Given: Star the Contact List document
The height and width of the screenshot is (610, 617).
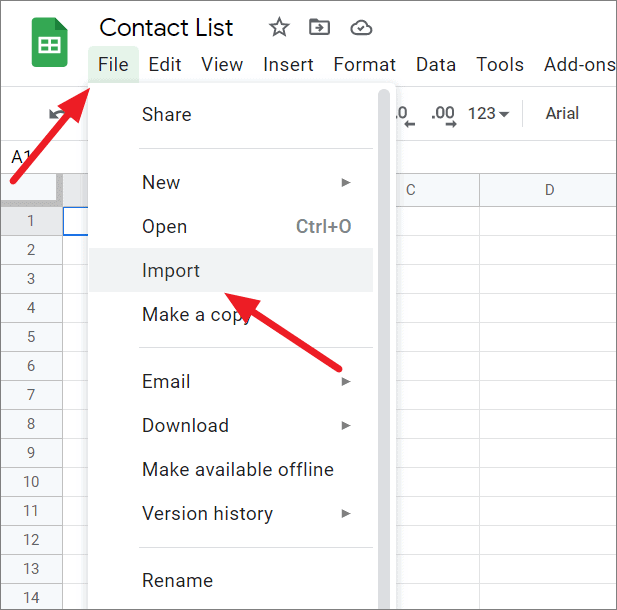Looking at the screenshot, I should point(279,27).
